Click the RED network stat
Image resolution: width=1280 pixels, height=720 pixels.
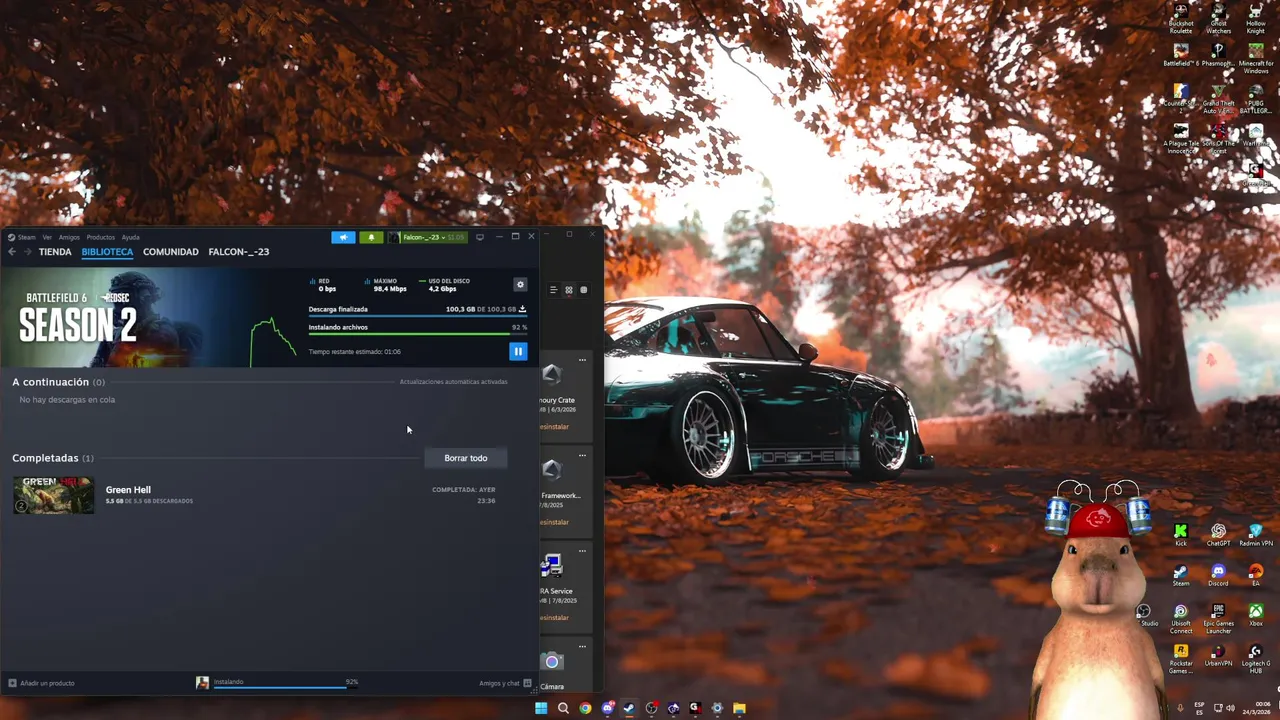click(323, 285)
